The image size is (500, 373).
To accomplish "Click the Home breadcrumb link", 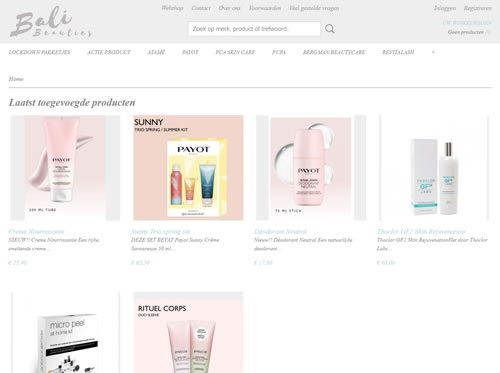I will tap(16, 79).
